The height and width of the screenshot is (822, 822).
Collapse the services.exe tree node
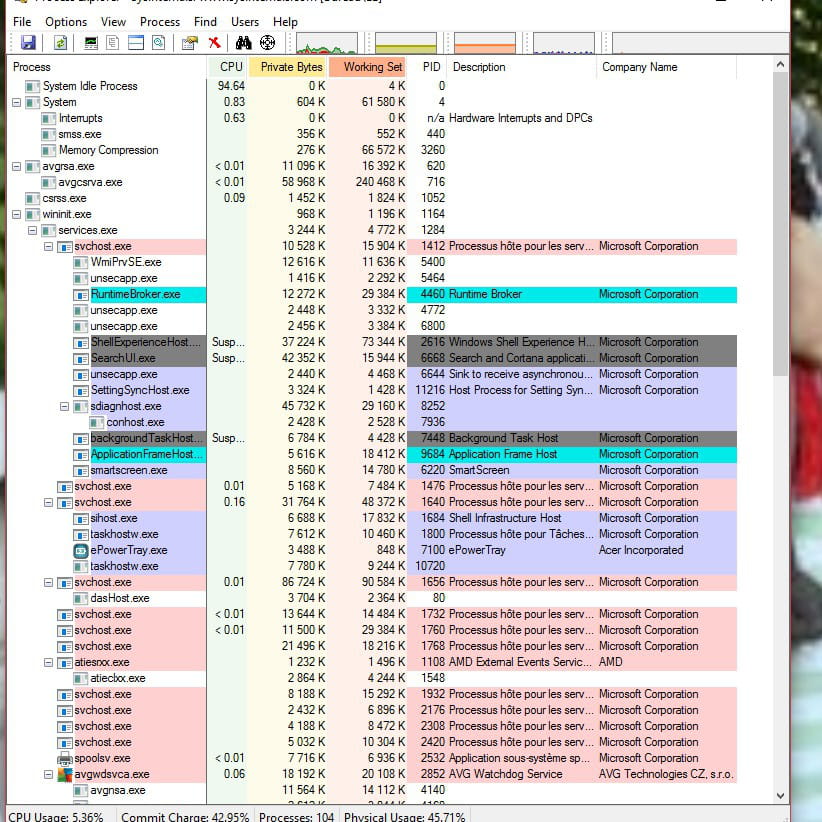pos(33,231)
